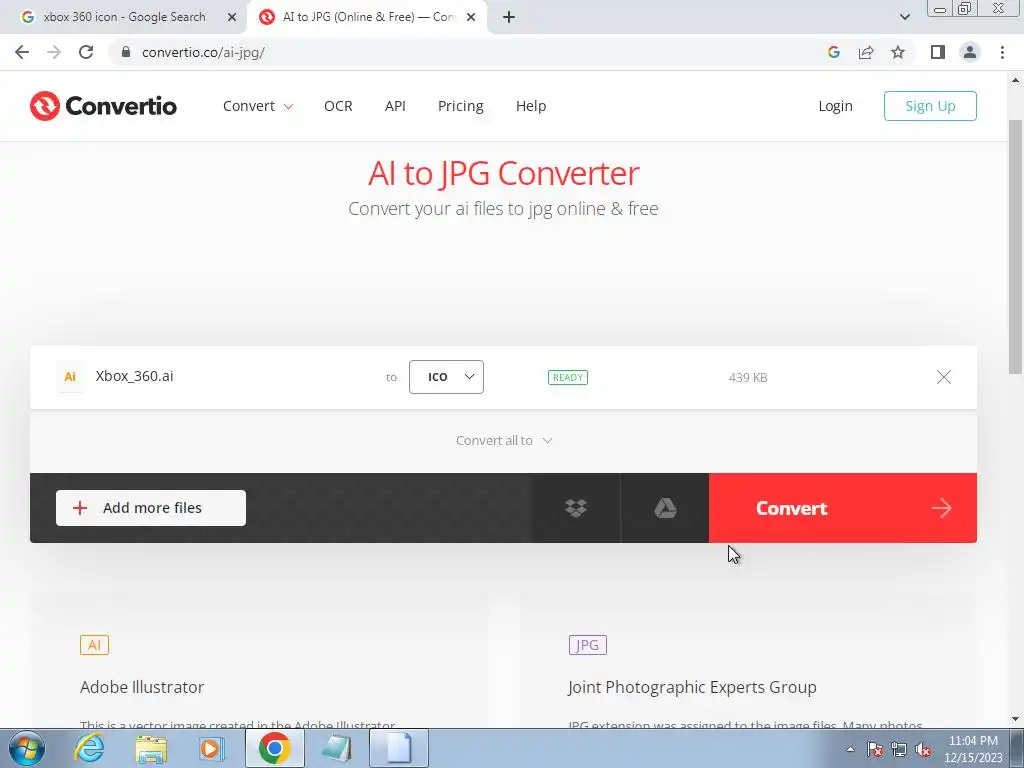Show hidden system tray icons
Viewport: 1024px width, 768px height.
tap(850, 749)
